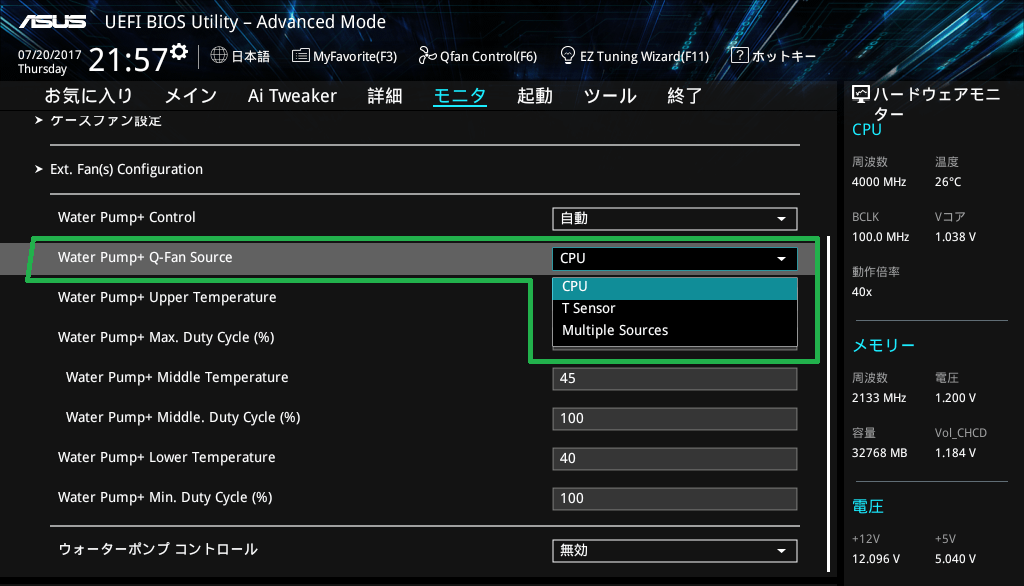Open the Ai Tweaker tab
Viewport: 1024px width, 586px height.
292,96
